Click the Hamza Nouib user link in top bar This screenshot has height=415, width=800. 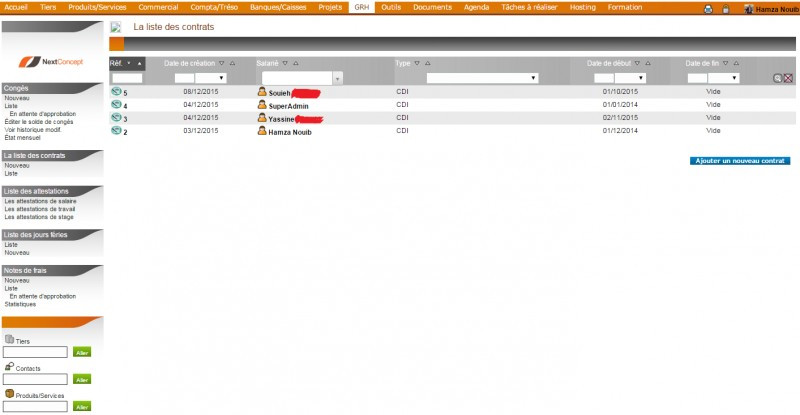[x=777, y=9]
